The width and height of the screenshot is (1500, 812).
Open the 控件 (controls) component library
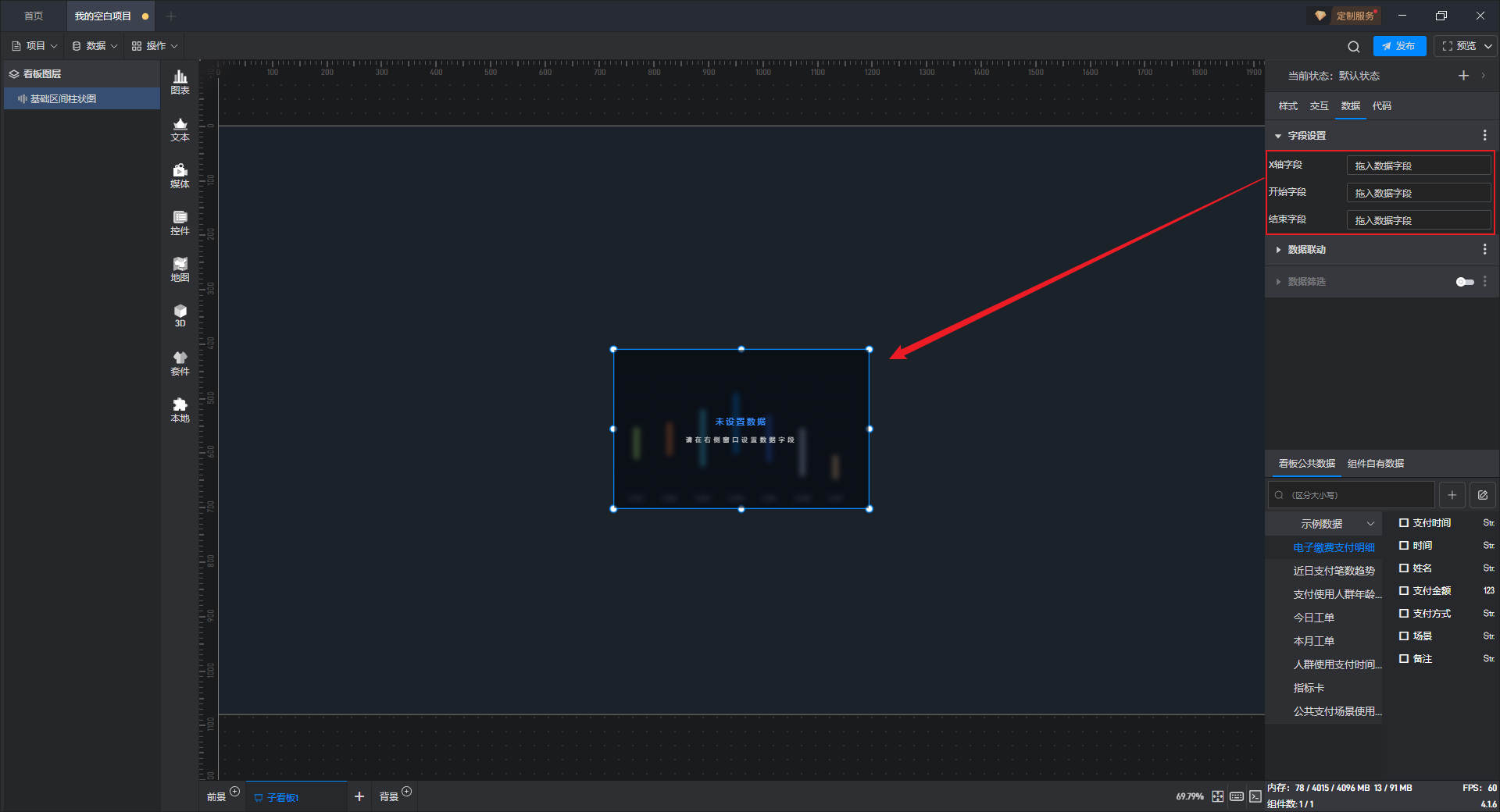[180, 223]
